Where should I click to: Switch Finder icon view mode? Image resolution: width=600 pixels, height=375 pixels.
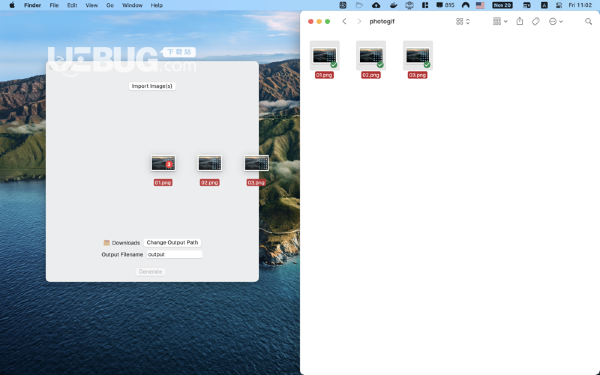tap(463, 21)
